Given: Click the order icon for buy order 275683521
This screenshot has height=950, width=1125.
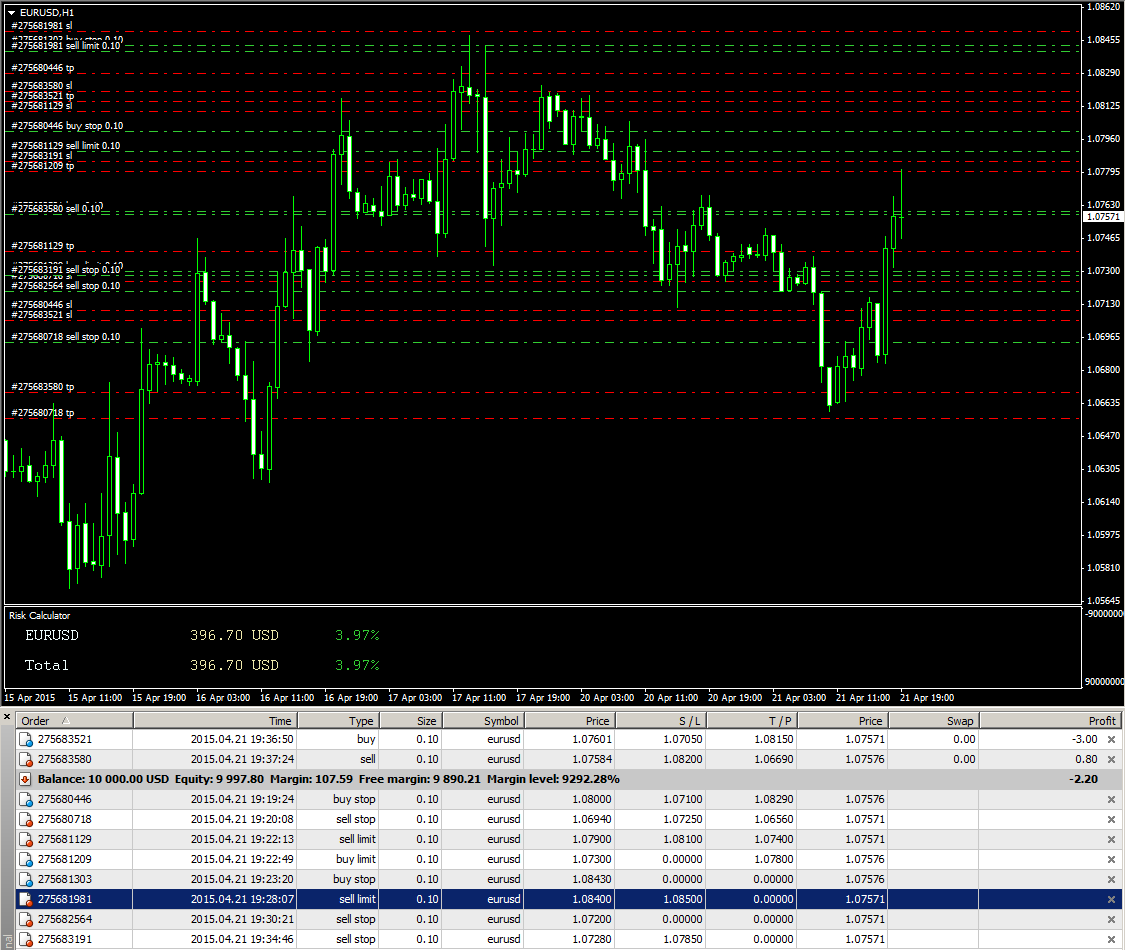Looking at the screenshot, I should point(25,739).
